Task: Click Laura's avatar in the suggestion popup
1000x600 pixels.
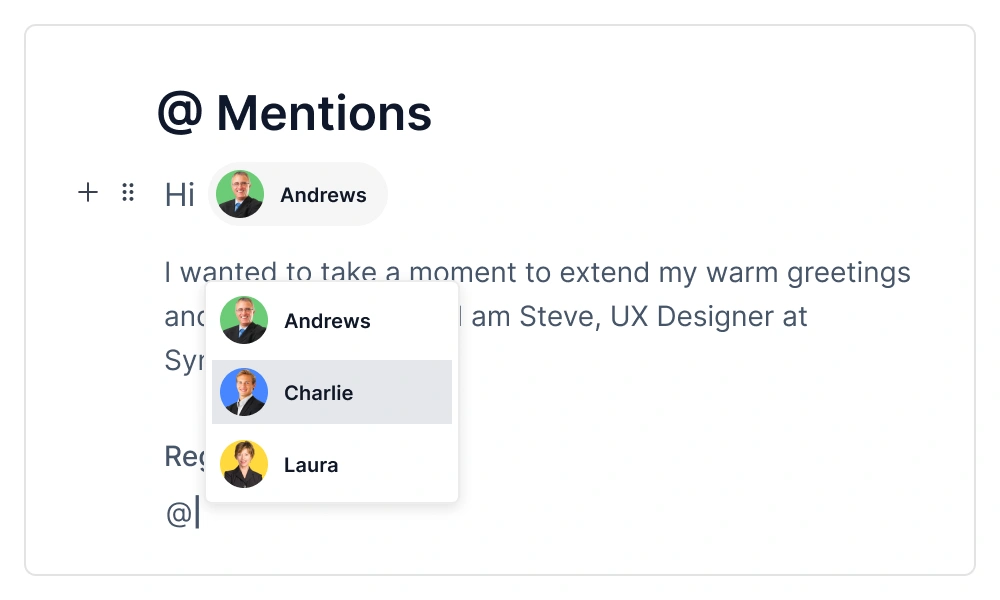Action: click(x=243, y=464)
